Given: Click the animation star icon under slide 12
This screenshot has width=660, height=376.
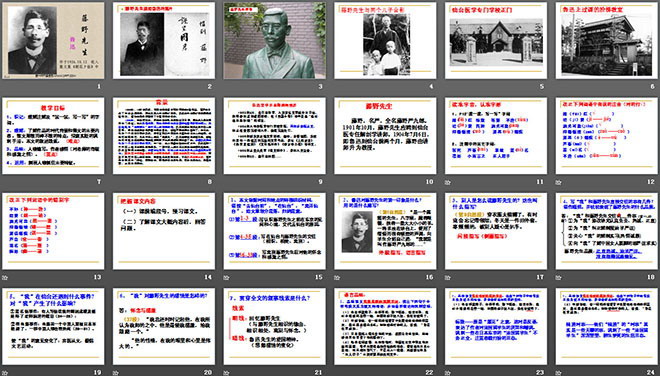Looking at the screenshot, I should [558, 182].
